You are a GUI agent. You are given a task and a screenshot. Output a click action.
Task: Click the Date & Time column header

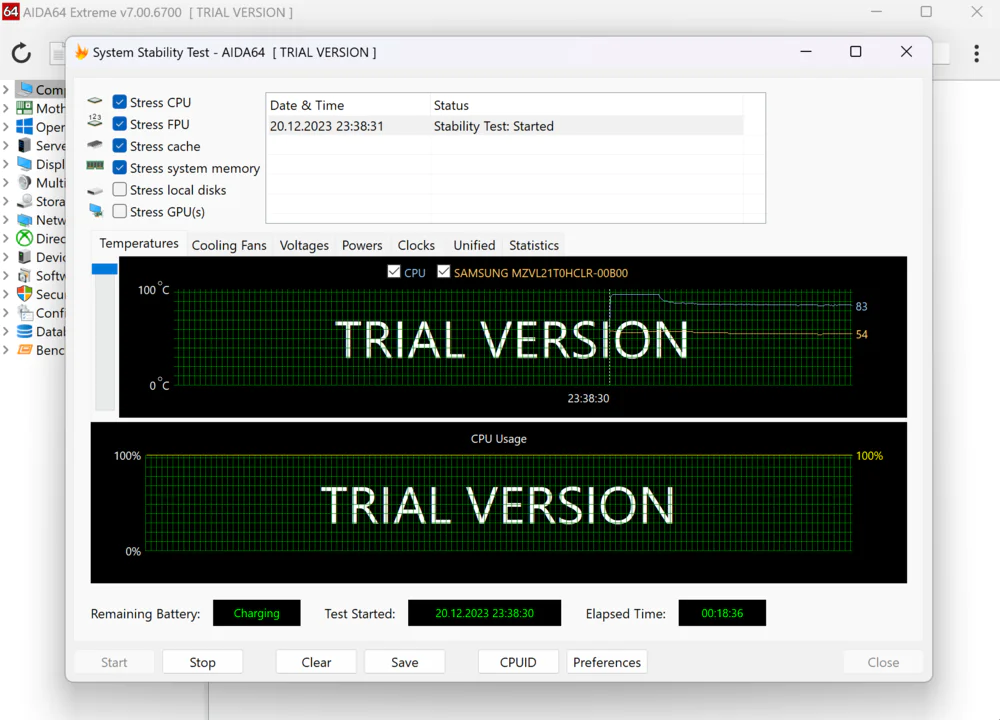point(349,105)
